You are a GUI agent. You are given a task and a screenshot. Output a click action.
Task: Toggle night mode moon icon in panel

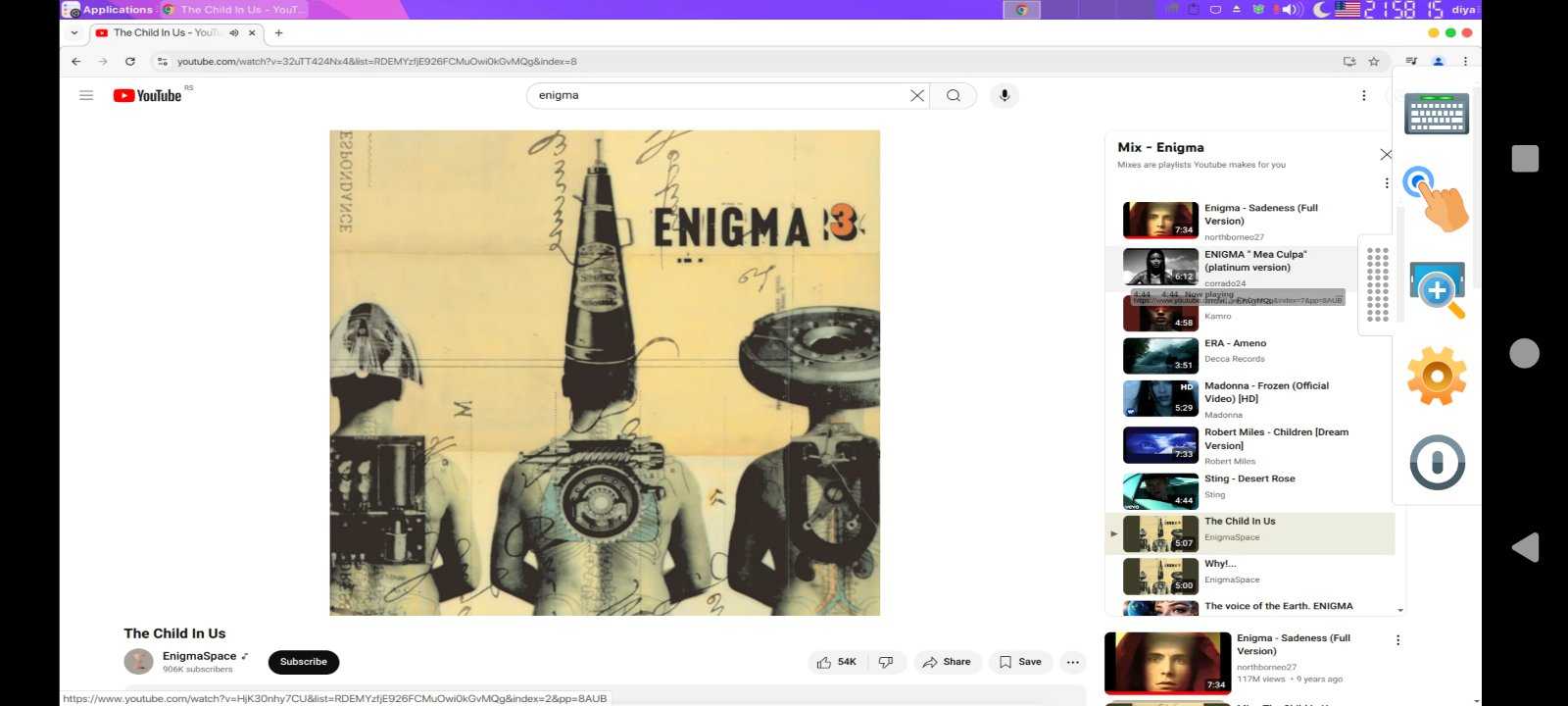tap(1322, 10)
